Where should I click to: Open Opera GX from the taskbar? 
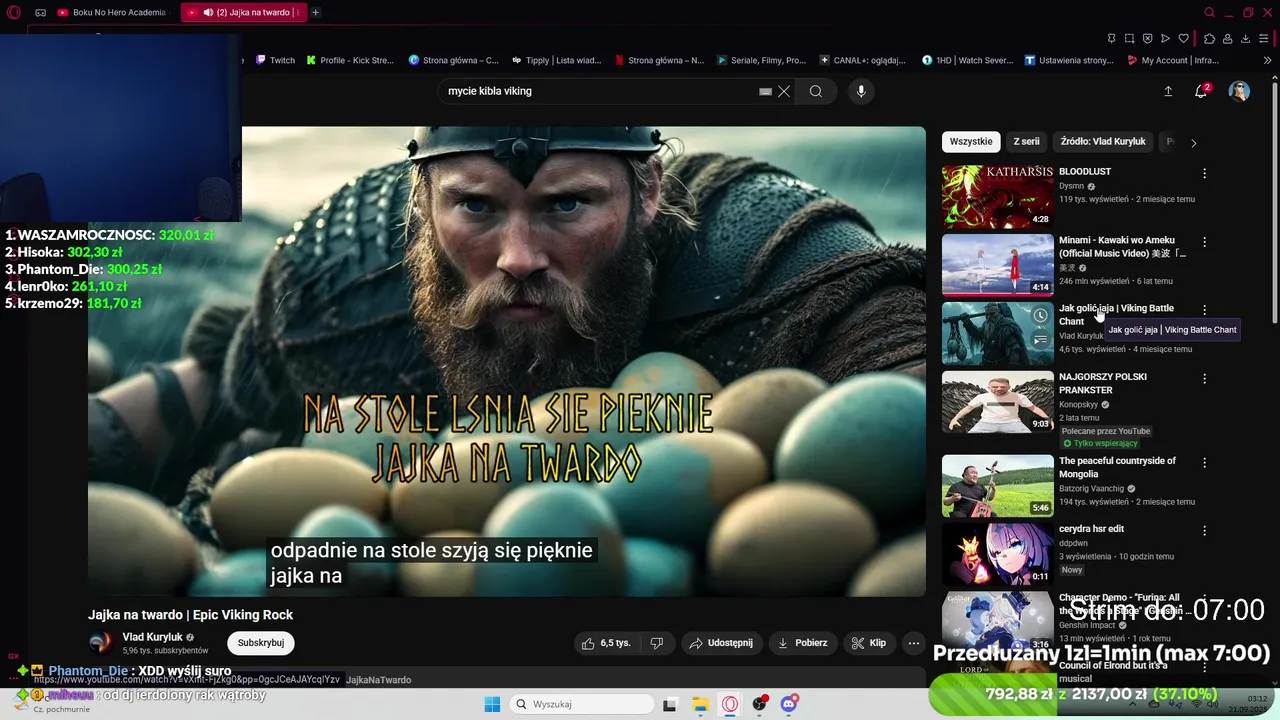[730, 704]
